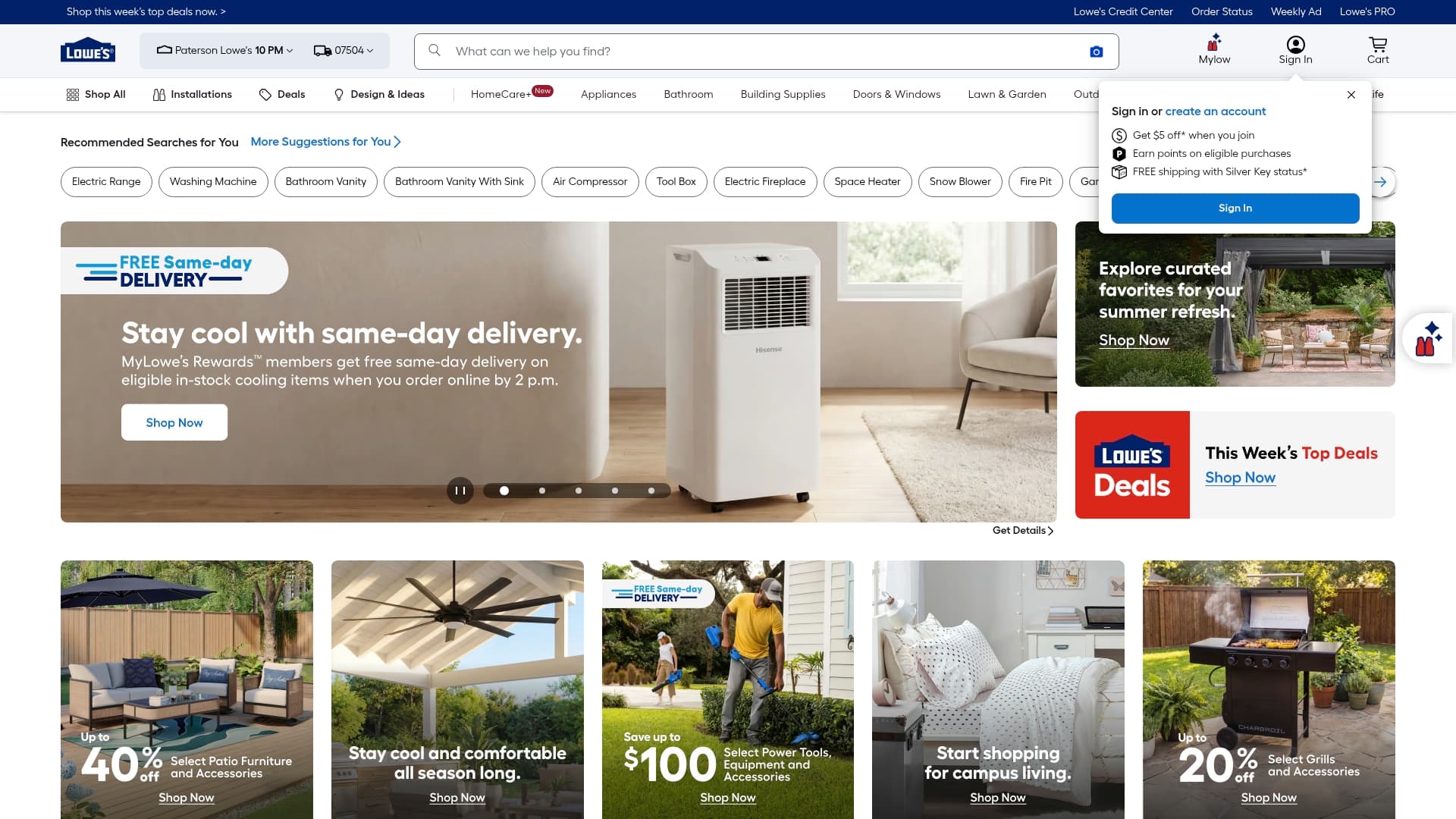Open Building Supplies category
The height and width of the screenshot is (819, 1456).
tap(783, 94)
